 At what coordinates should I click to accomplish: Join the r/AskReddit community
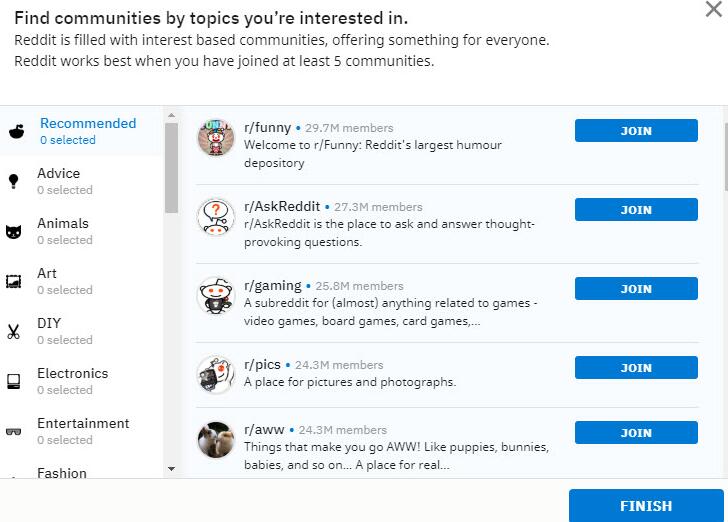click(636, 210)
